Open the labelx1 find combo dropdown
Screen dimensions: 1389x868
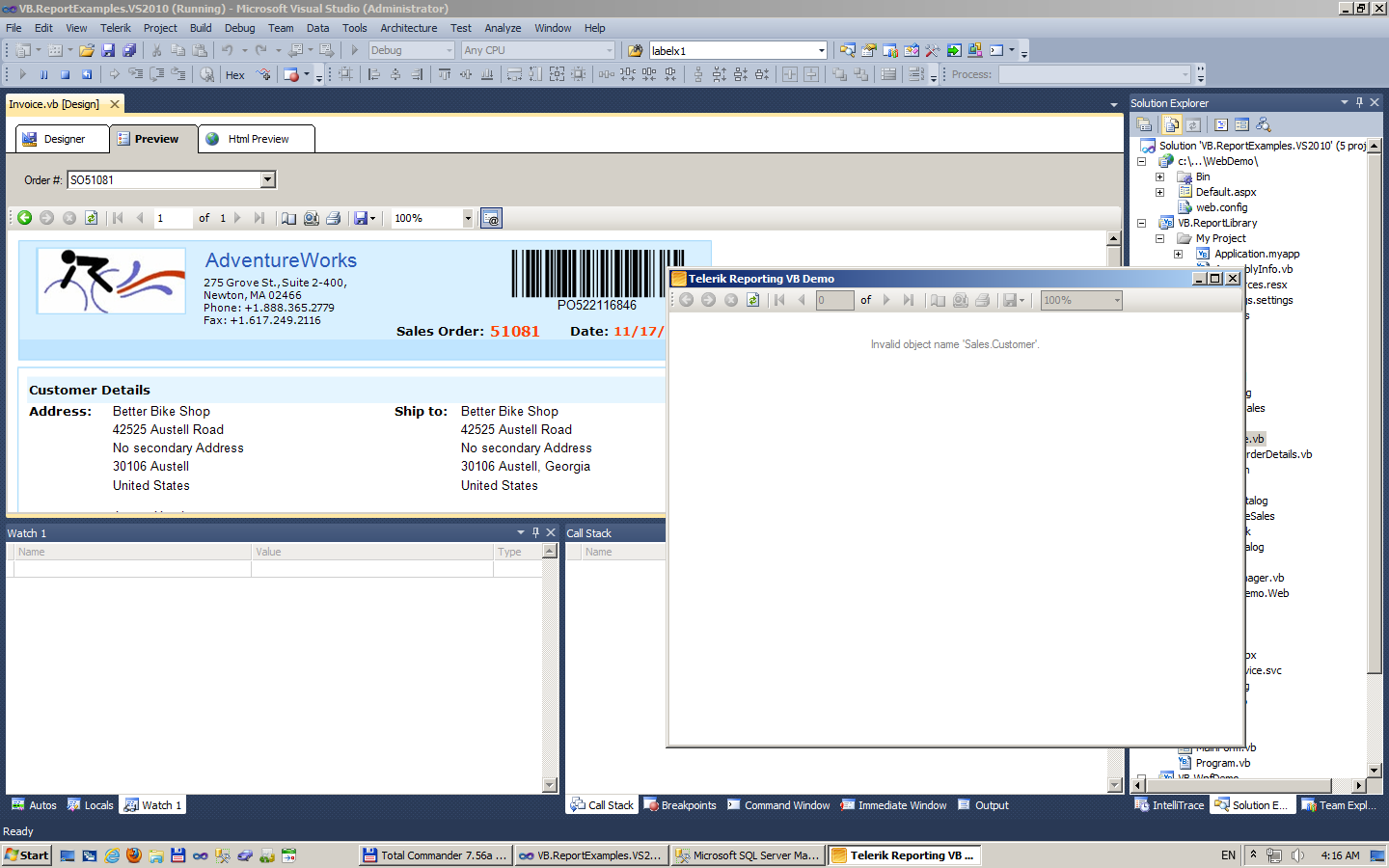[x=821, y=50]
